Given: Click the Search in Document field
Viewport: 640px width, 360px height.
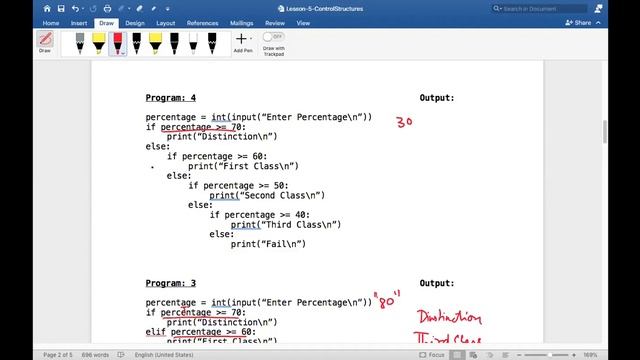Looking at the screenshot, I should (x=540, y=9).
